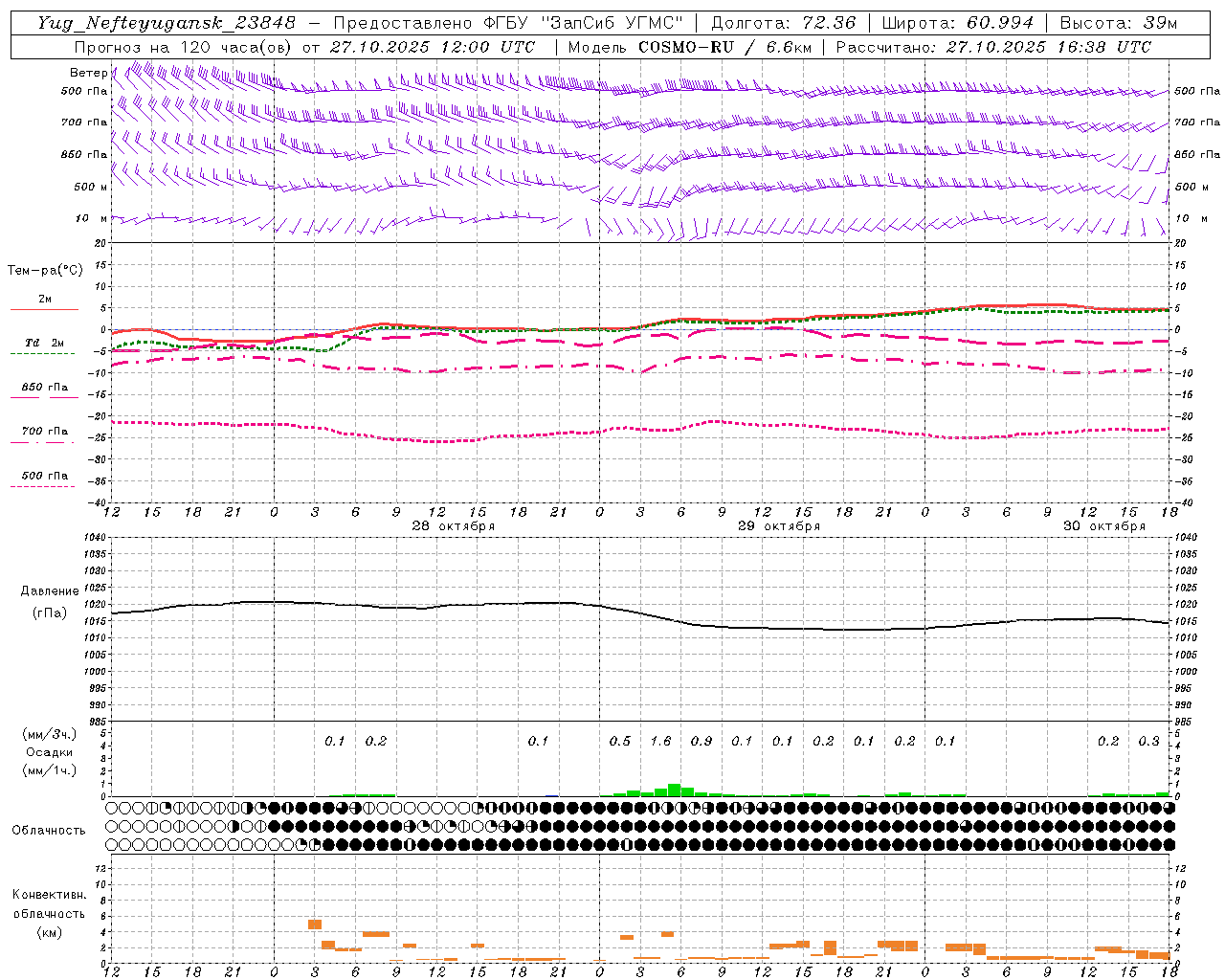Click the Облачность panel label

click(x=49, y=831)
